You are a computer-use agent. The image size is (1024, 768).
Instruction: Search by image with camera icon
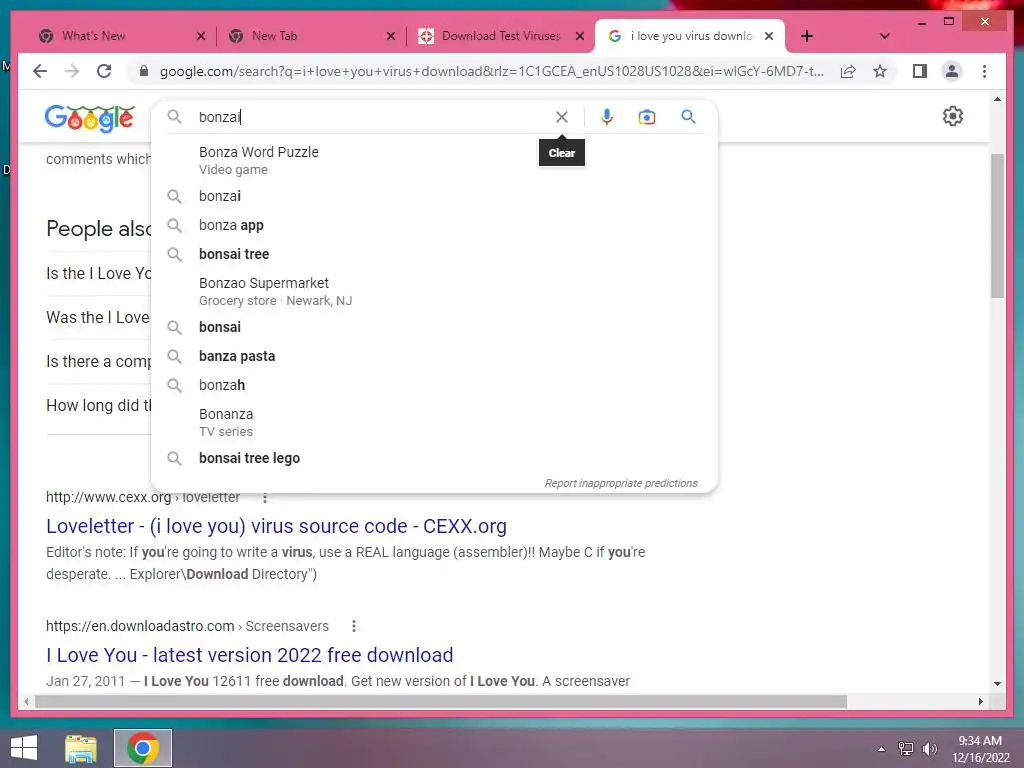pyautogui.click(x=647, y=117)
